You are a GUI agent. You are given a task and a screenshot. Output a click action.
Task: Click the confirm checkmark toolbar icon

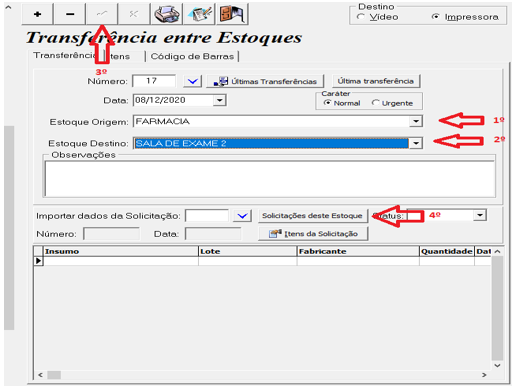102,14
